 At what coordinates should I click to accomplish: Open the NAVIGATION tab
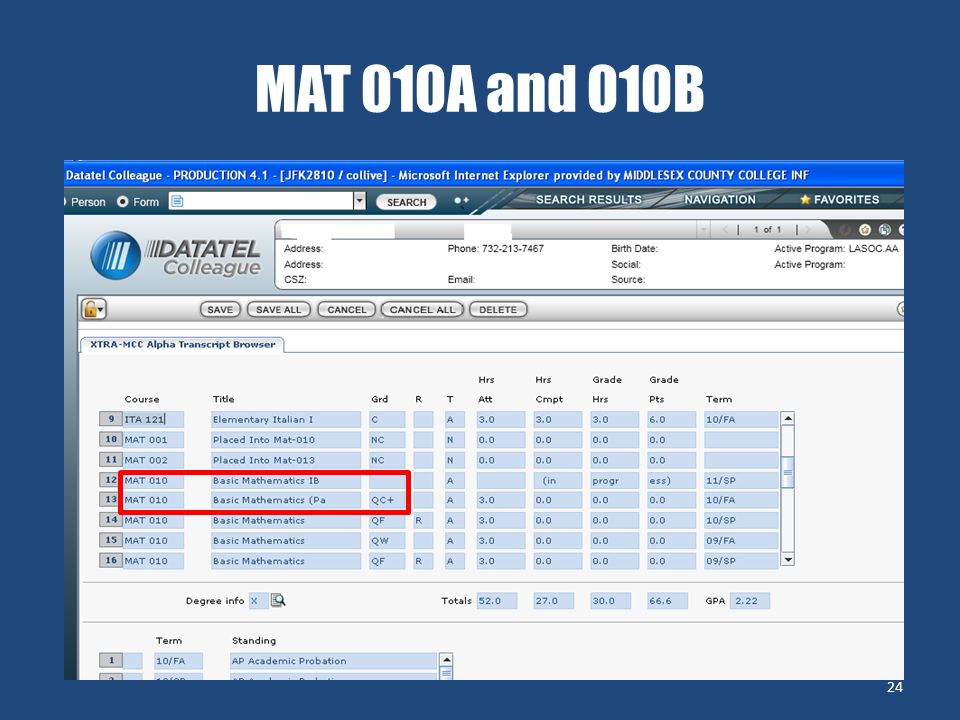pyautogui.click(x=719, y=200)
